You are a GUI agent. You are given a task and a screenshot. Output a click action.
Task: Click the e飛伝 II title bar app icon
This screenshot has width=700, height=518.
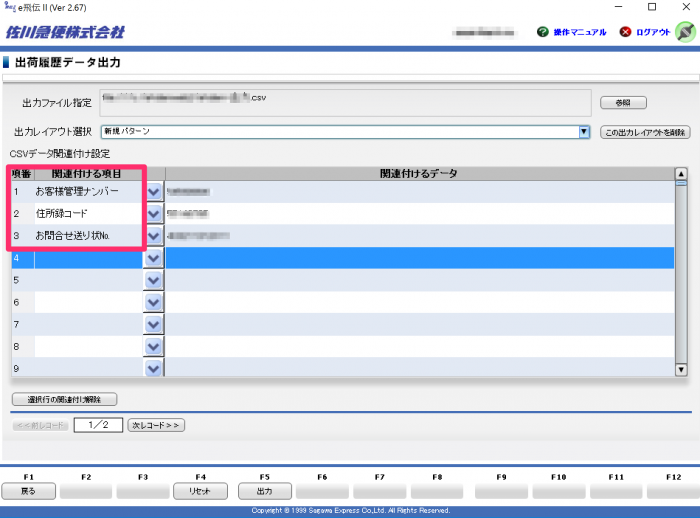[x=10, y=6]
